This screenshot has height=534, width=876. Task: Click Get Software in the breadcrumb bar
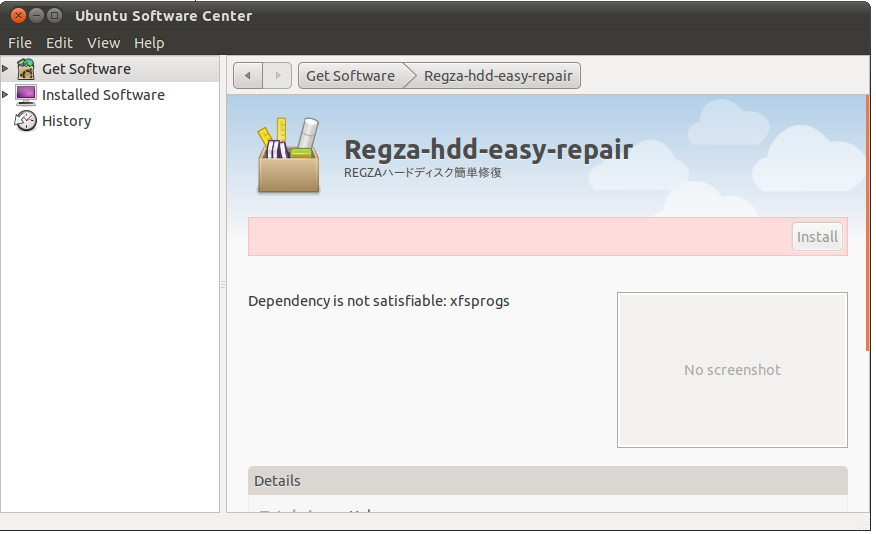(x=351, y=75)
